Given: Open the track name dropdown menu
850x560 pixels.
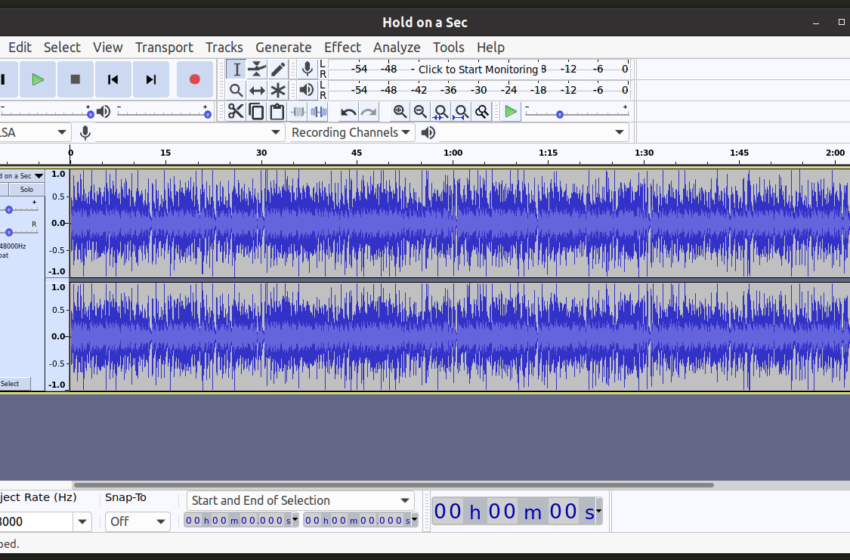Looking at the screenshot, I should coord(38,176).
